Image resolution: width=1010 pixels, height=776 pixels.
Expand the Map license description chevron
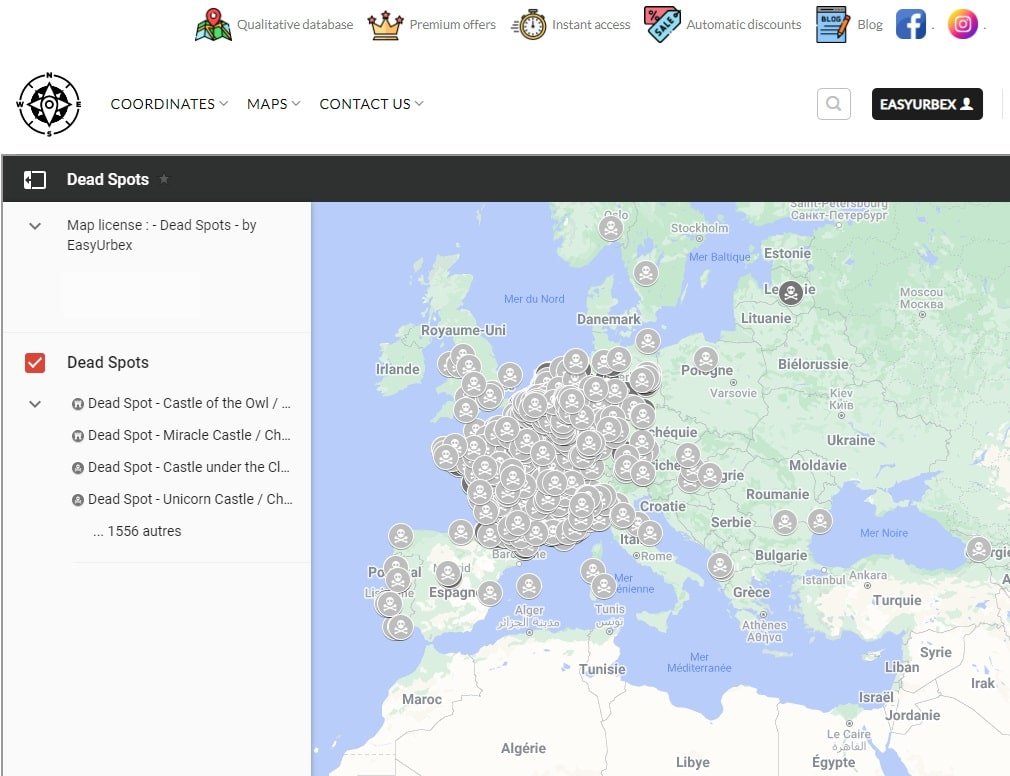[35, 226]
